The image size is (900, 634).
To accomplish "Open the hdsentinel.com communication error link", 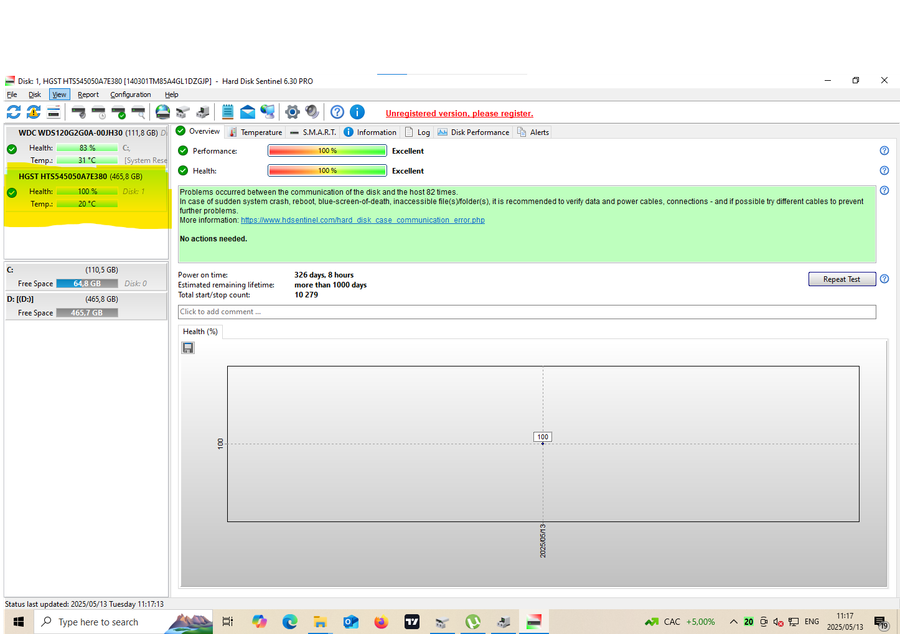I will click(362, 220).
